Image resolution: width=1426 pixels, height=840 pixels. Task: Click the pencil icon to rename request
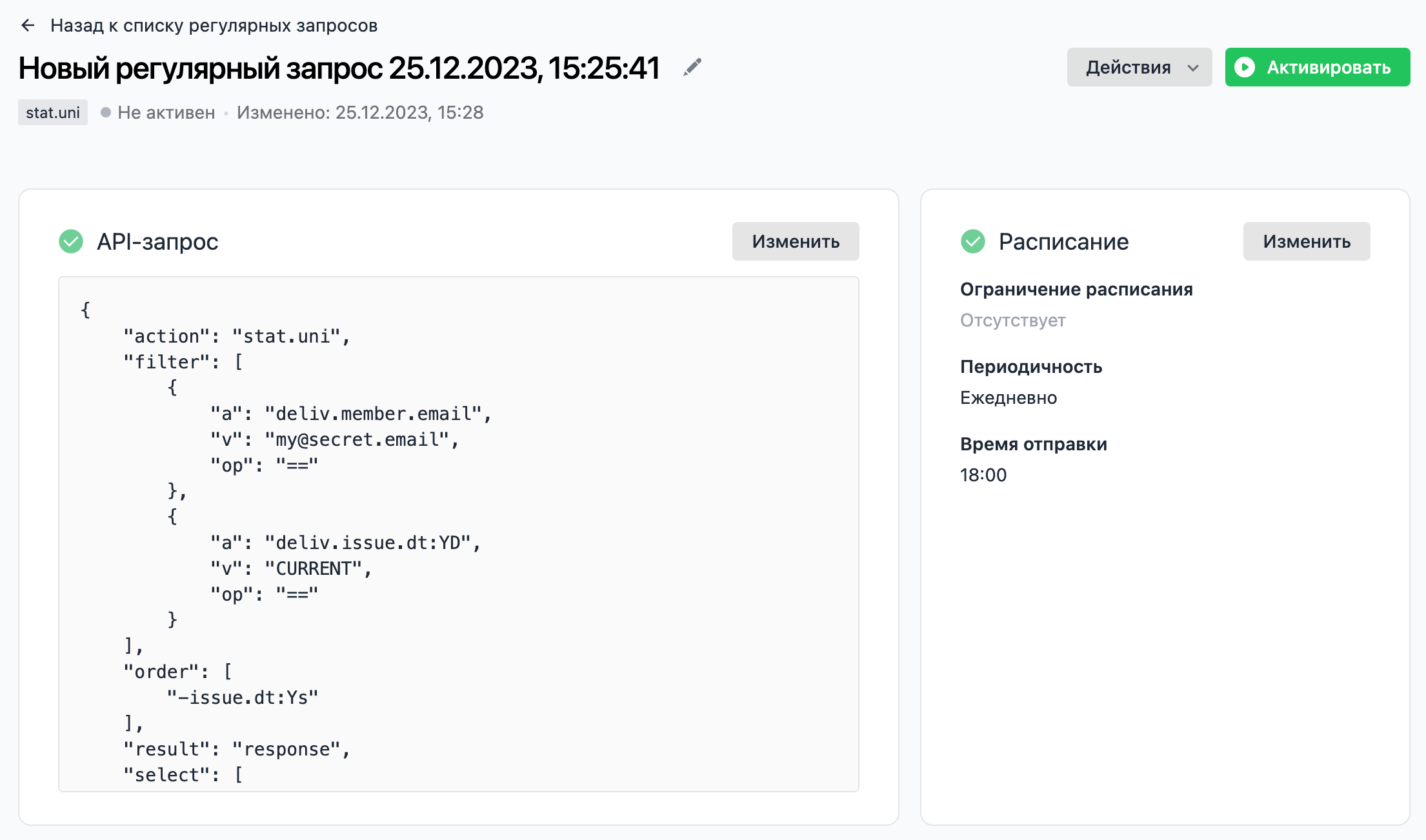(692, 67)
